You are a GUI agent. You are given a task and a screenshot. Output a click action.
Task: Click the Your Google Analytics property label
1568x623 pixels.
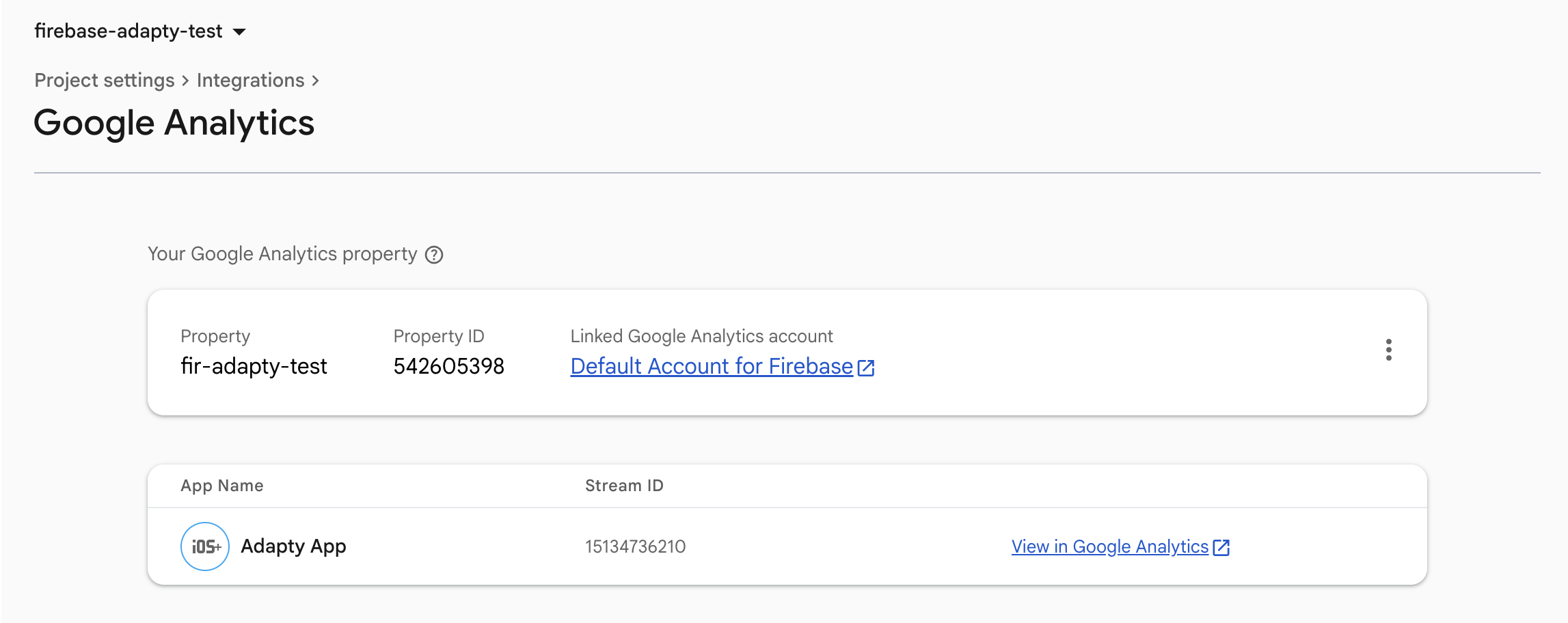[x=282, y=254]
